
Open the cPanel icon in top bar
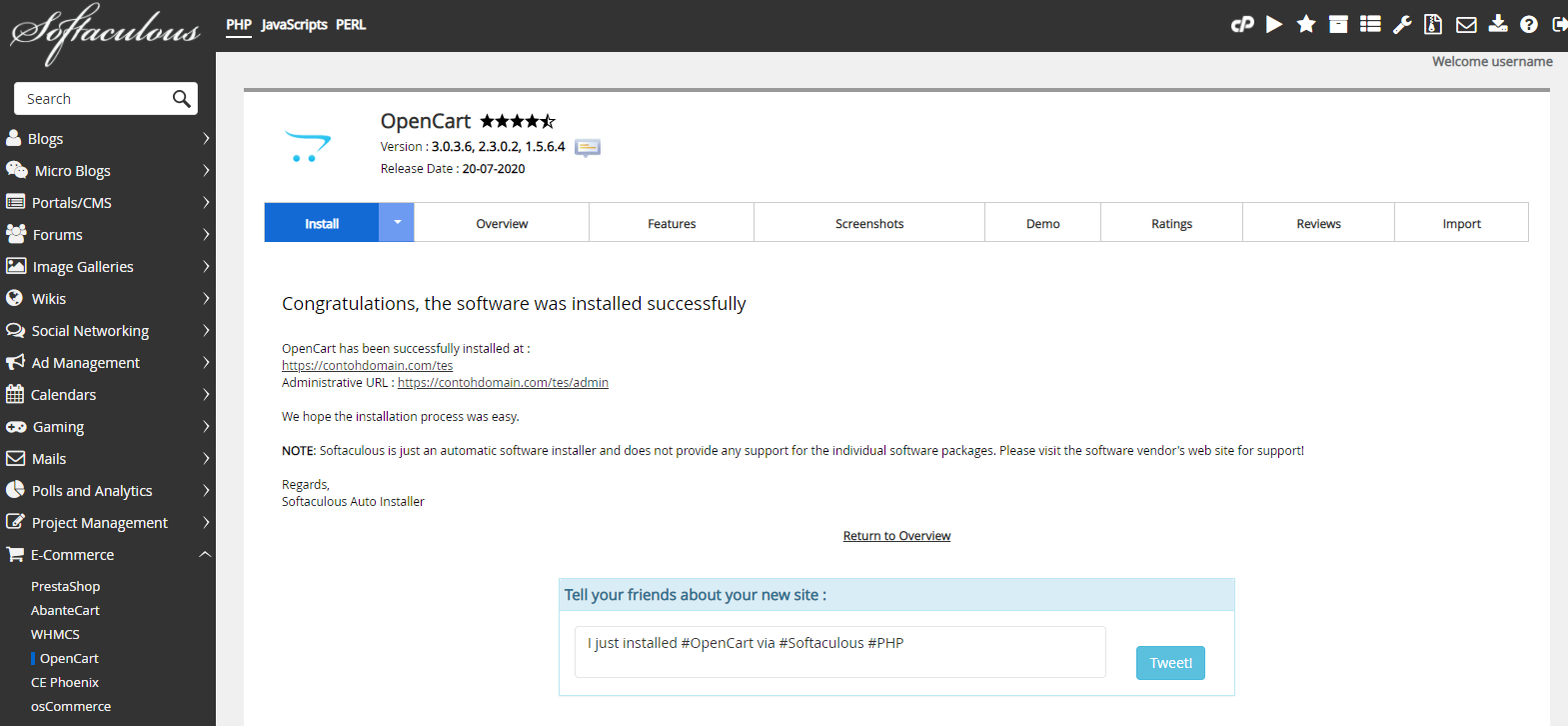coord(1242,24)
